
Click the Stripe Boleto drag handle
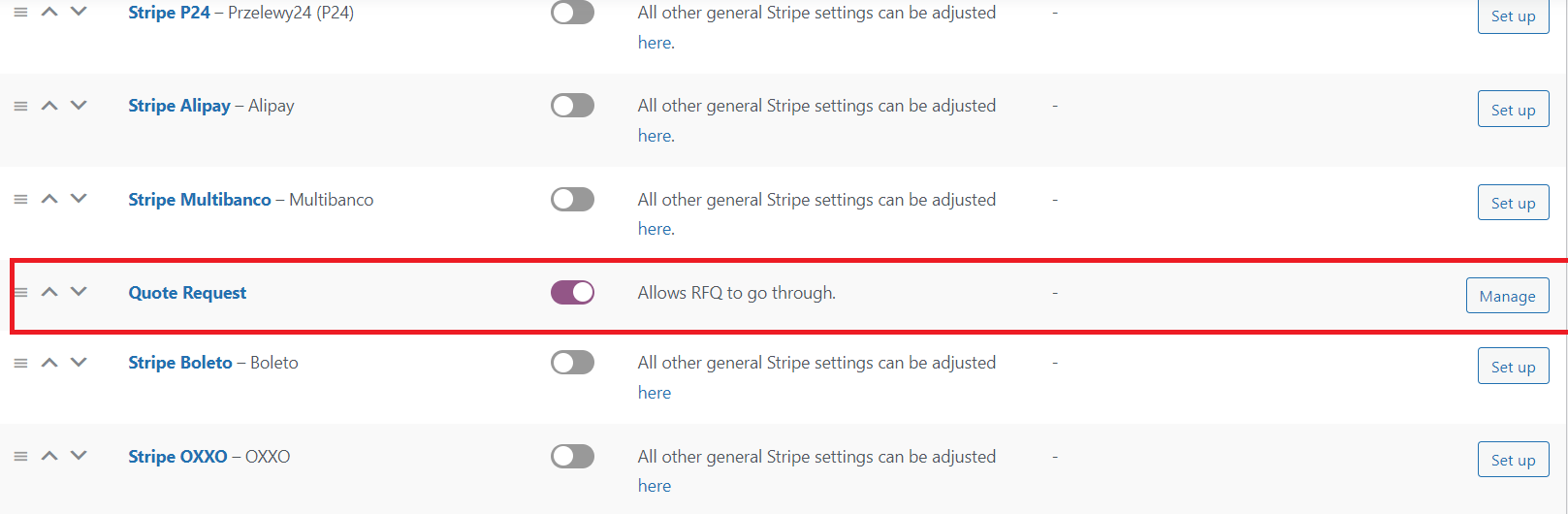(x=20, y=363)
